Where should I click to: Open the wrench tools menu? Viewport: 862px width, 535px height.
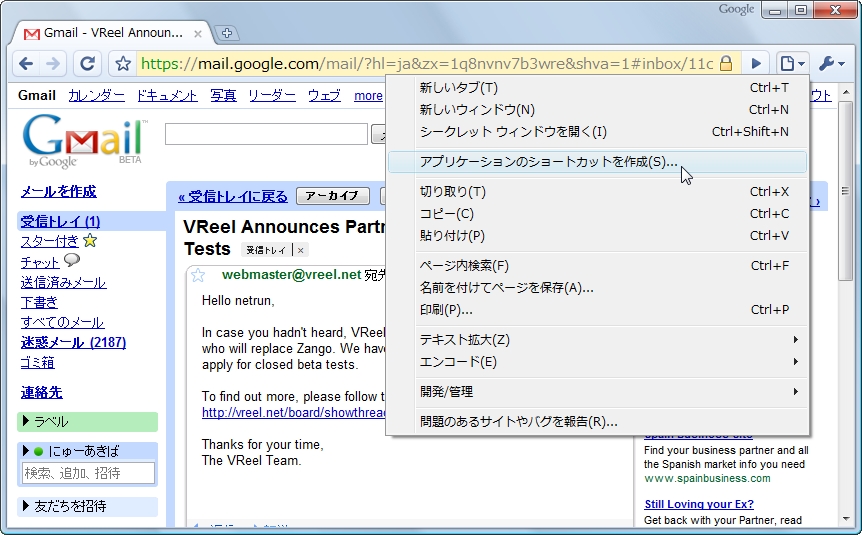[x=831, y=64]
